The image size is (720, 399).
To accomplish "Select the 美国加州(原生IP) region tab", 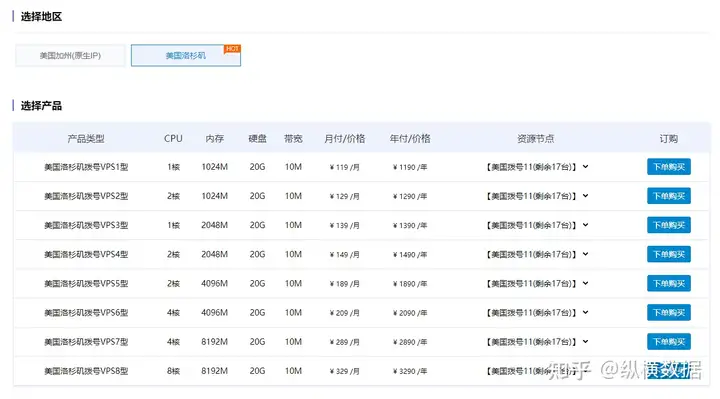I will [70, 56].
